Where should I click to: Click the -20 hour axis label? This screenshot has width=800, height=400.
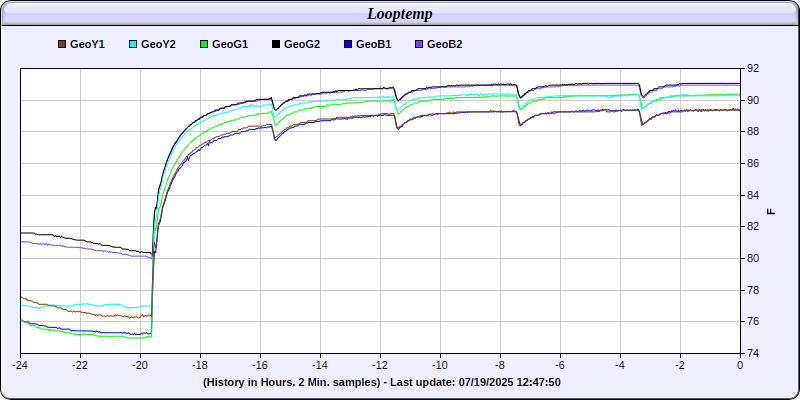[140, 365]
